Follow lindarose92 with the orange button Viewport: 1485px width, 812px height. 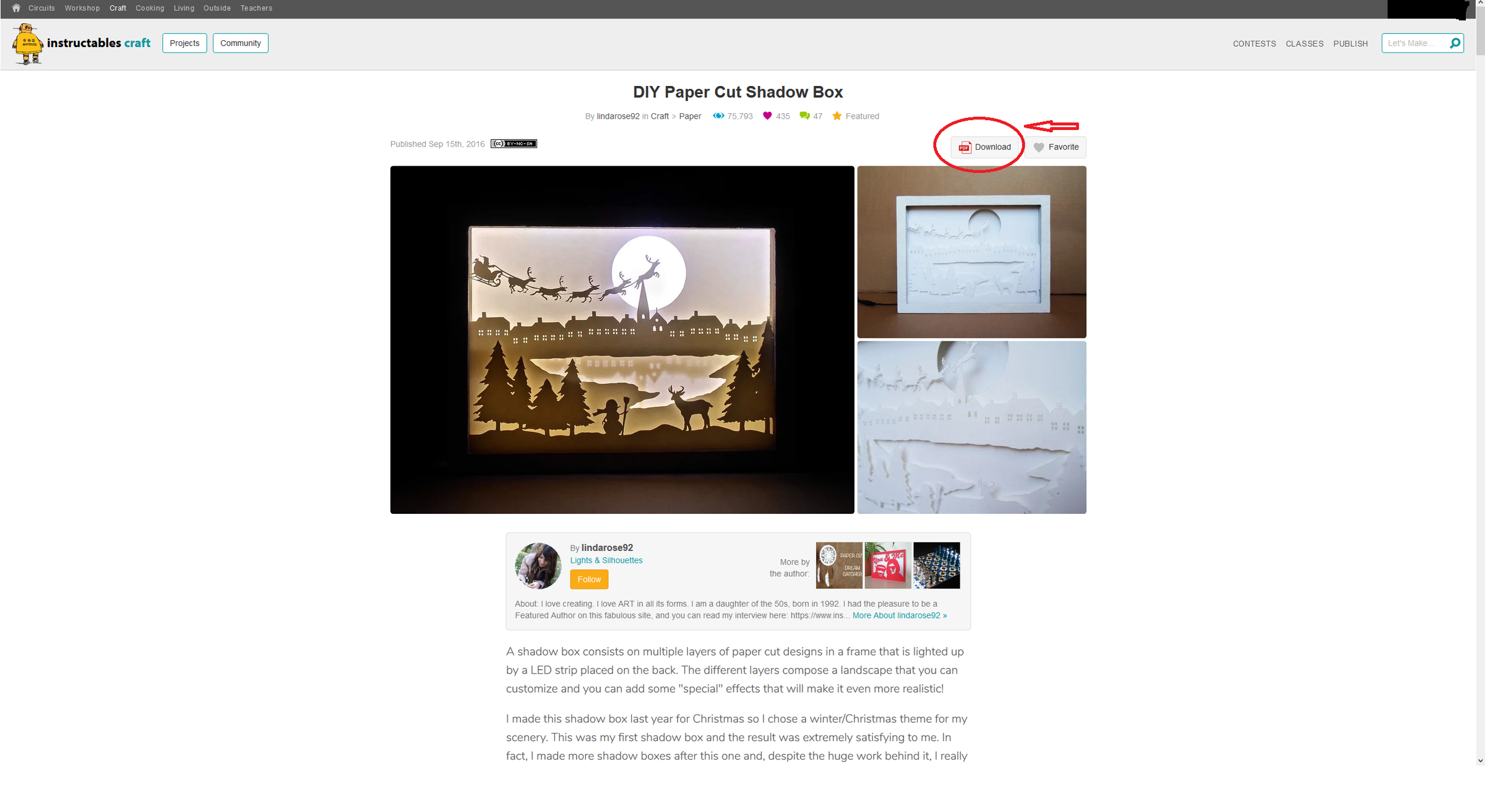tap(589, 579)
